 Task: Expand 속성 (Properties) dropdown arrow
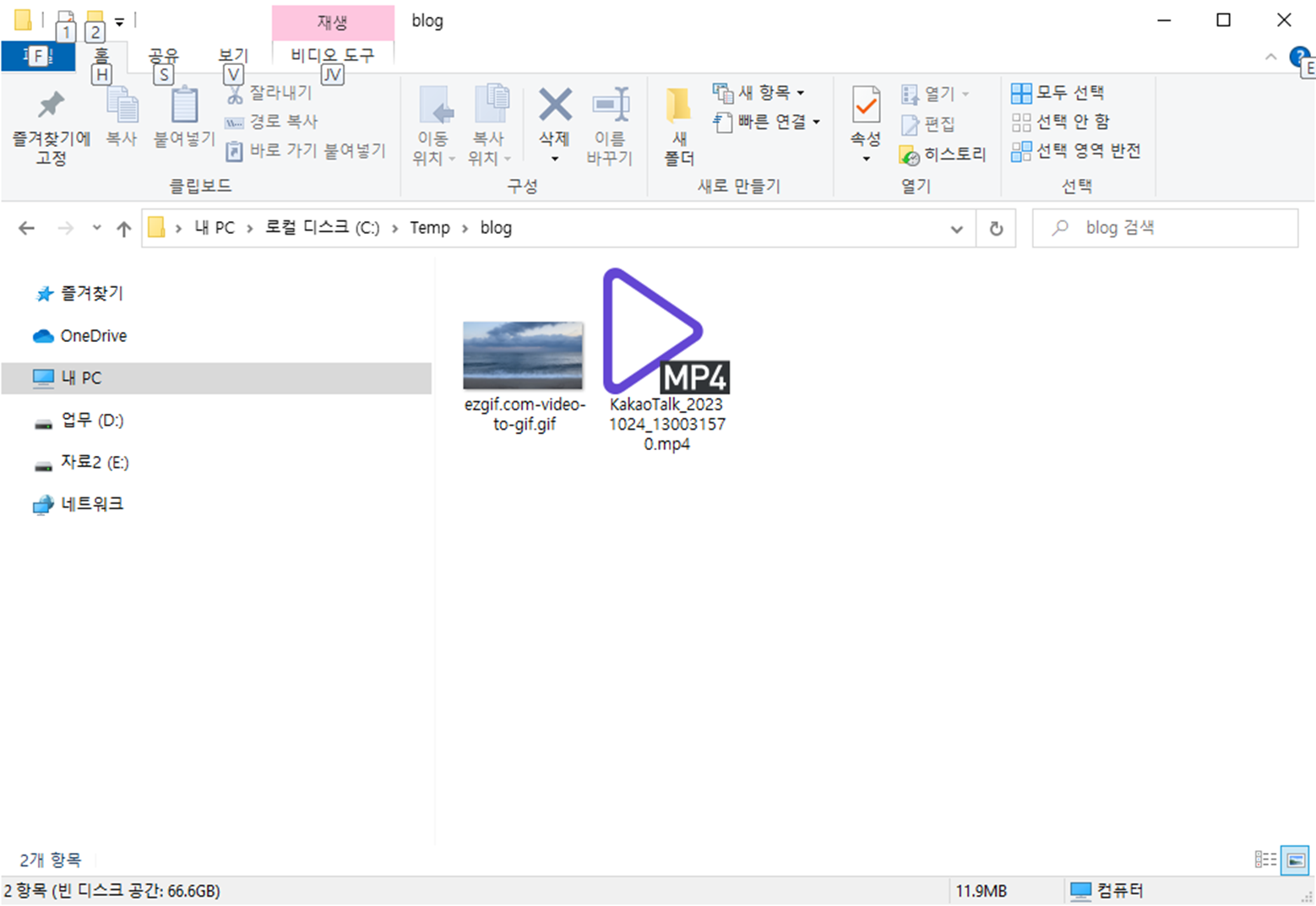(x=866, y=159)
